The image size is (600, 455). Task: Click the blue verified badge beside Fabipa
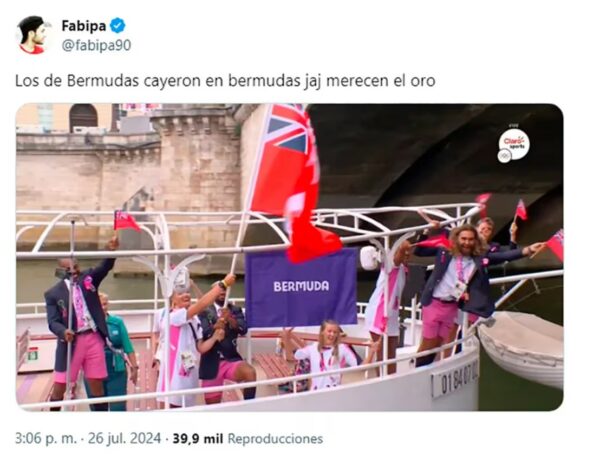pos(117,26)
